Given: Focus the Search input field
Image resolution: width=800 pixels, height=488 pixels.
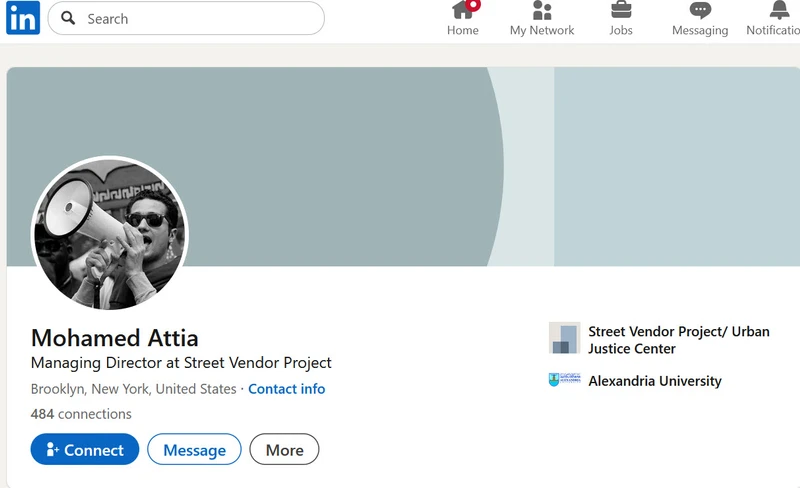Looking at the screenshot, I should click(186, 18).
